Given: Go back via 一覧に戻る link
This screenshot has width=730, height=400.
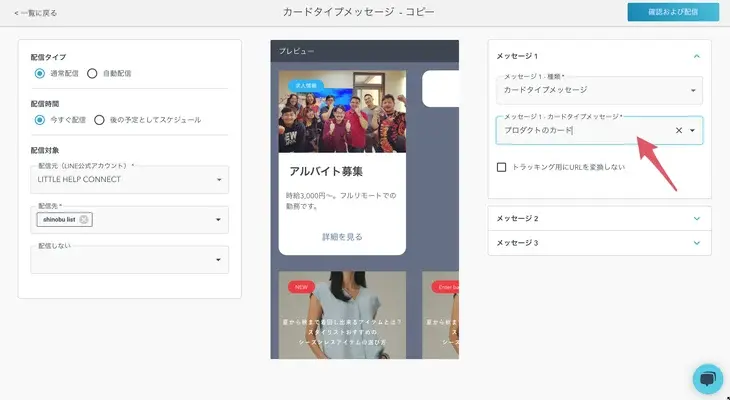Looking at the screenshot, I should pyautogui.click(x=36, y=13).
